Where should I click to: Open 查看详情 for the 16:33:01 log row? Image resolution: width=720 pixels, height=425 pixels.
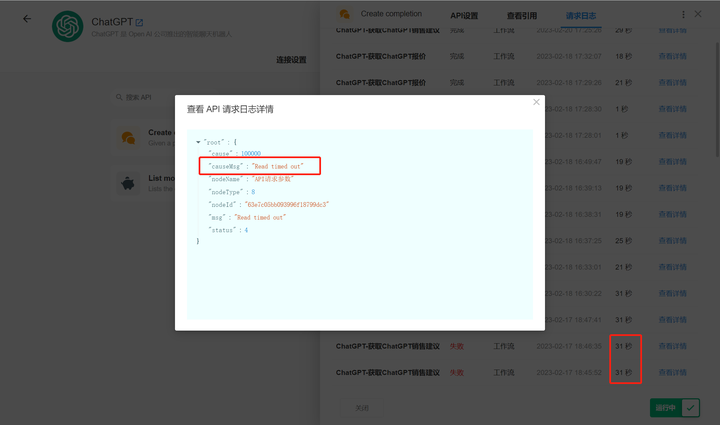tap(672, 267)
